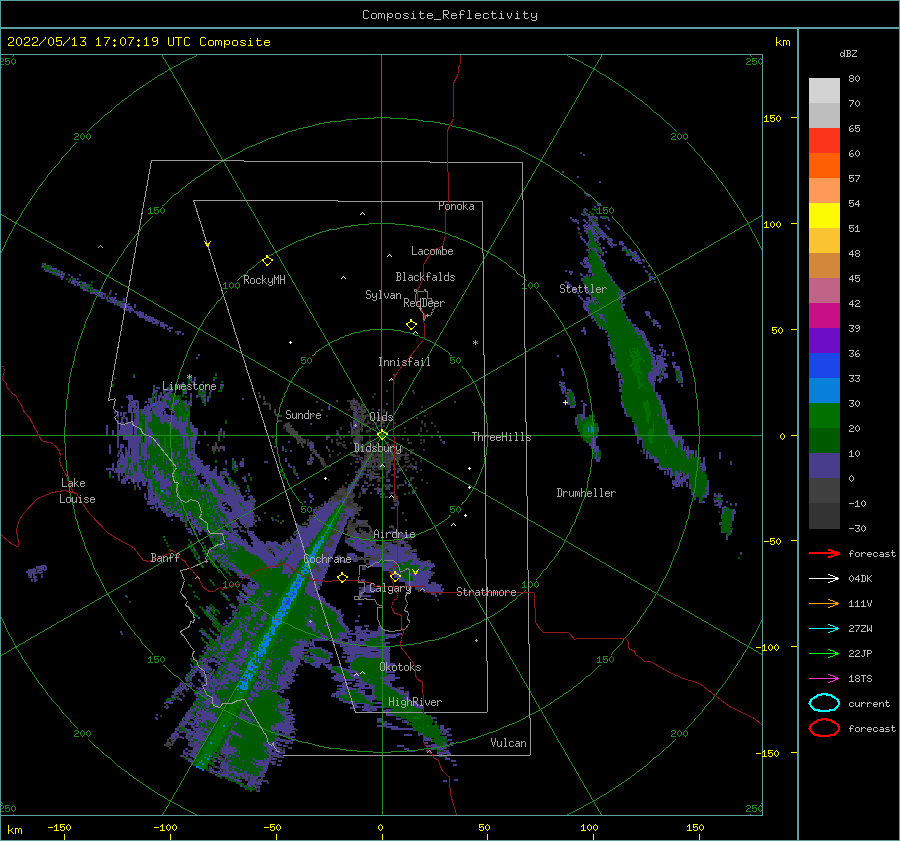Click the -150 tick on bottom km axis
The width and height of the screenshot is (900, 841).
pos(59,827)
